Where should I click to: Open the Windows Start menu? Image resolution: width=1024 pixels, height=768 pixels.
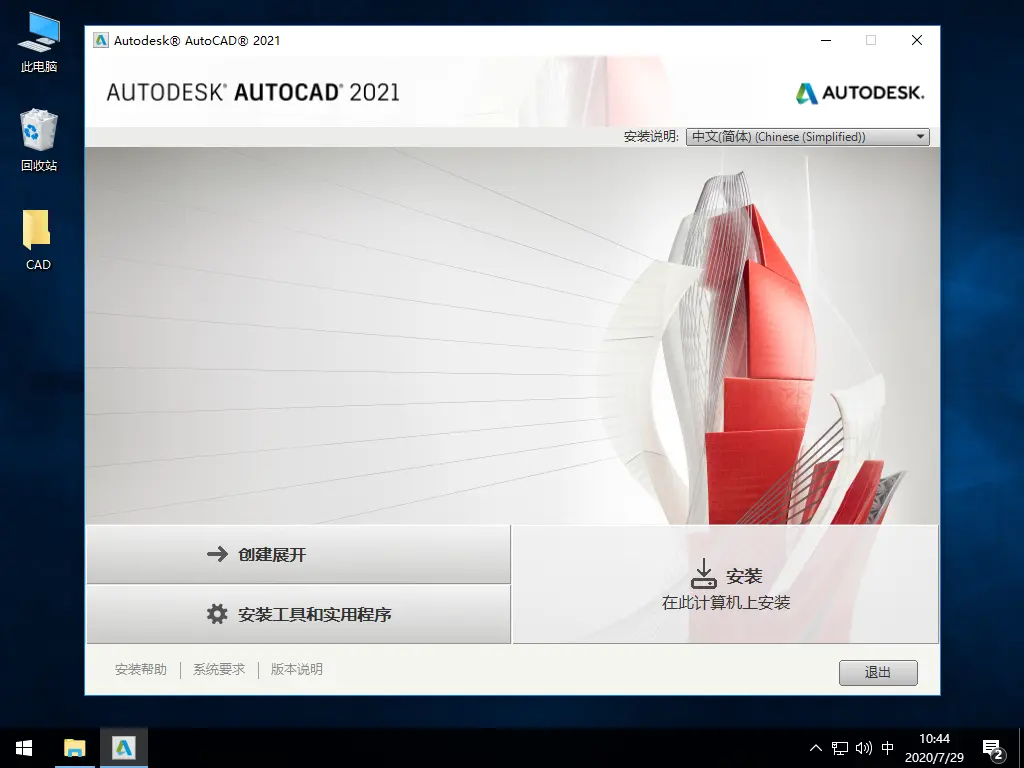click(24, 748)
